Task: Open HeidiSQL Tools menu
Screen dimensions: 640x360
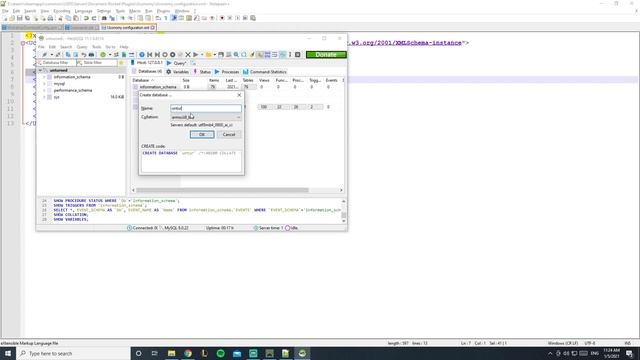Action: tap(96, 47)
